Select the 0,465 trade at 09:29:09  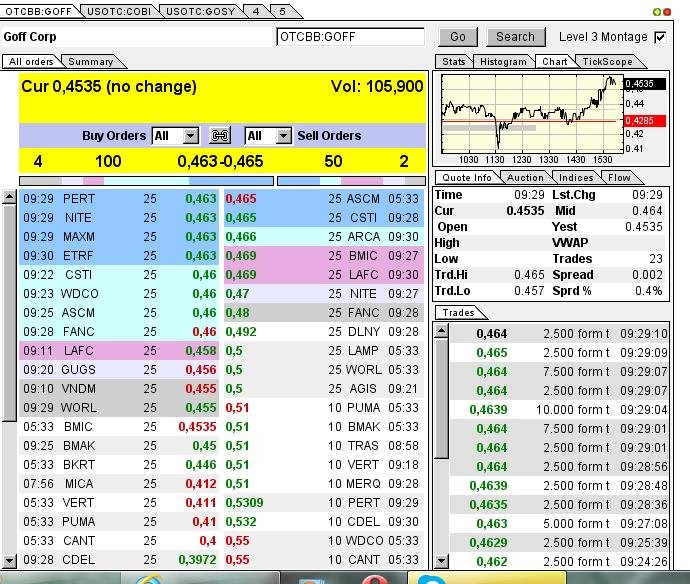point(559,353)
